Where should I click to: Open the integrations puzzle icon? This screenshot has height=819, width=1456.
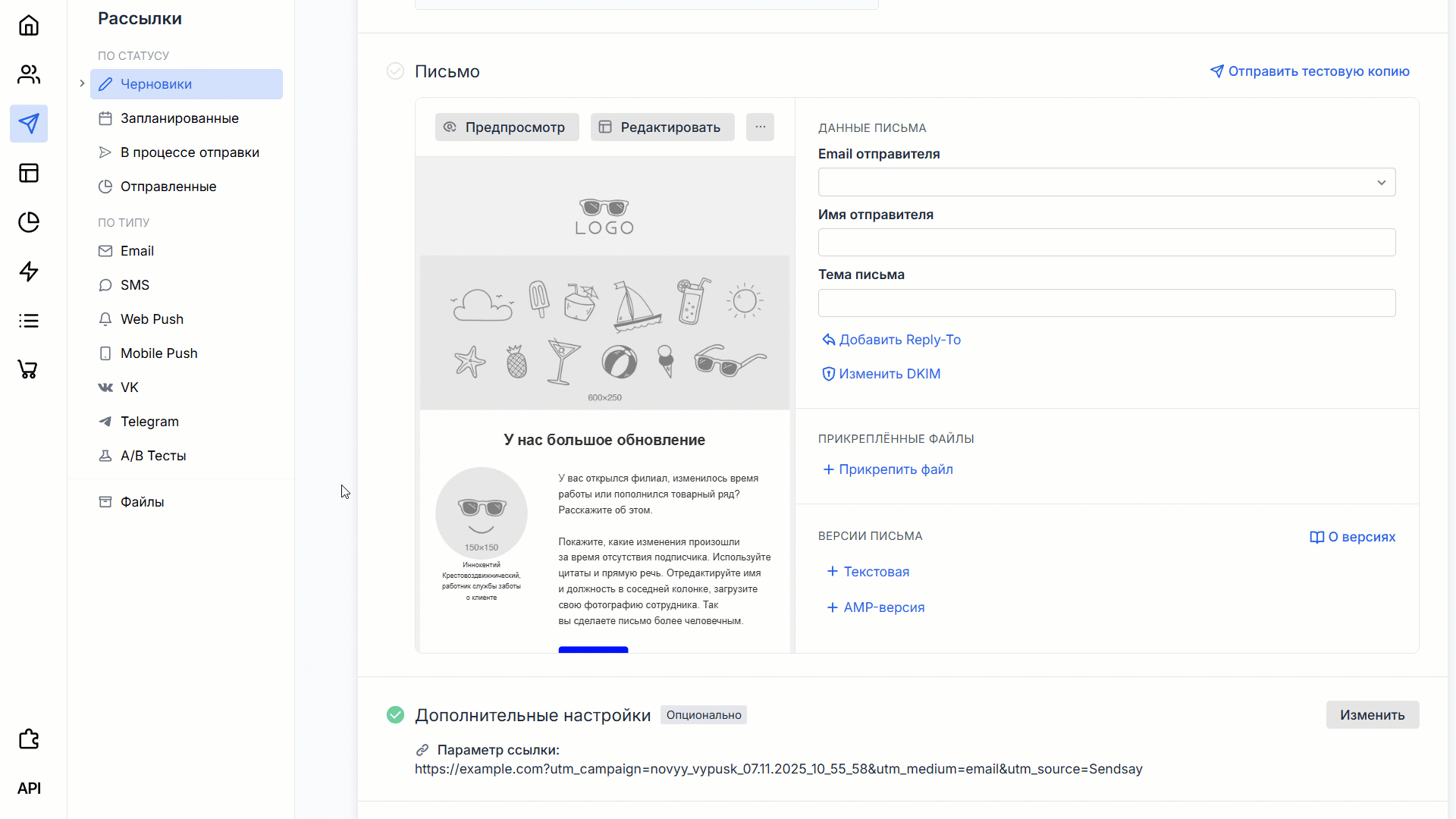click(29, 739)
